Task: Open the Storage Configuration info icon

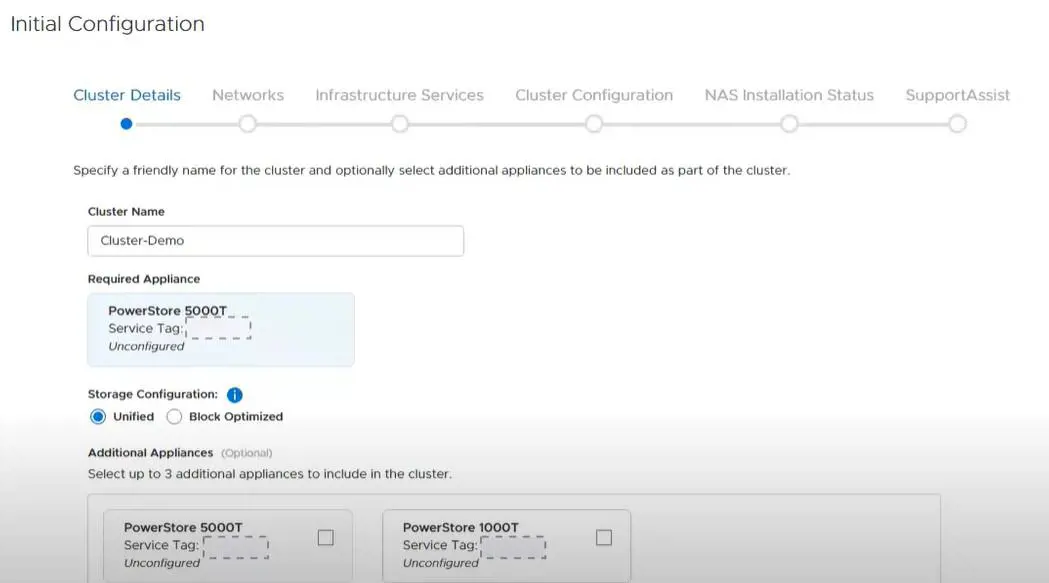Action: [234, 395]
